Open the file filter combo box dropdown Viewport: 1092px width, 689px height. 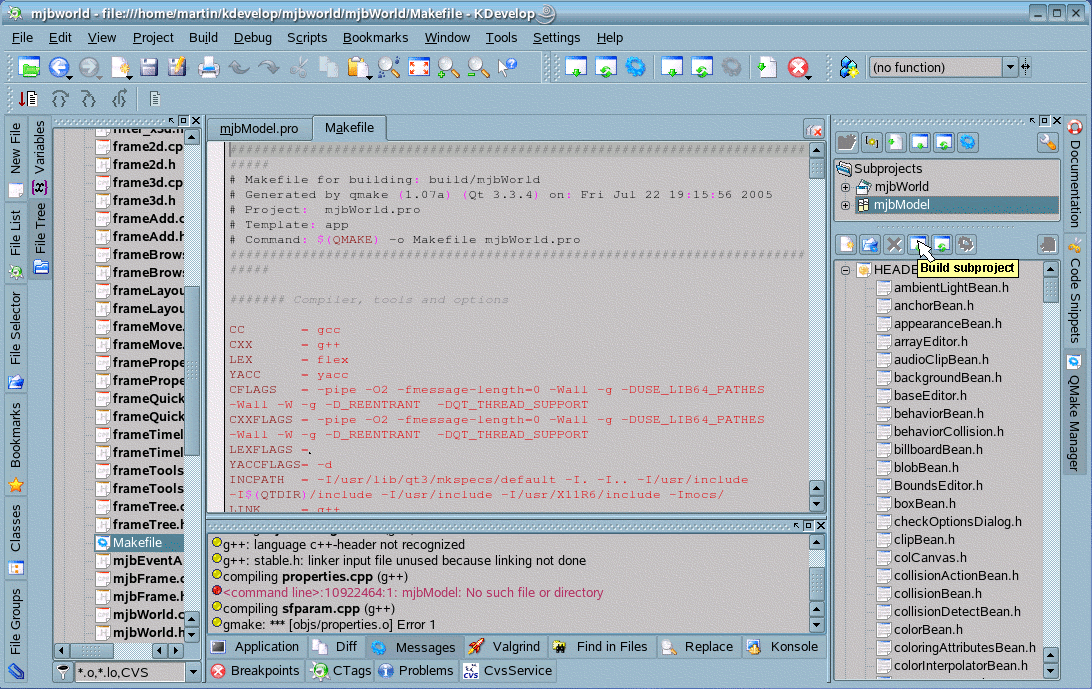point(193,672)
